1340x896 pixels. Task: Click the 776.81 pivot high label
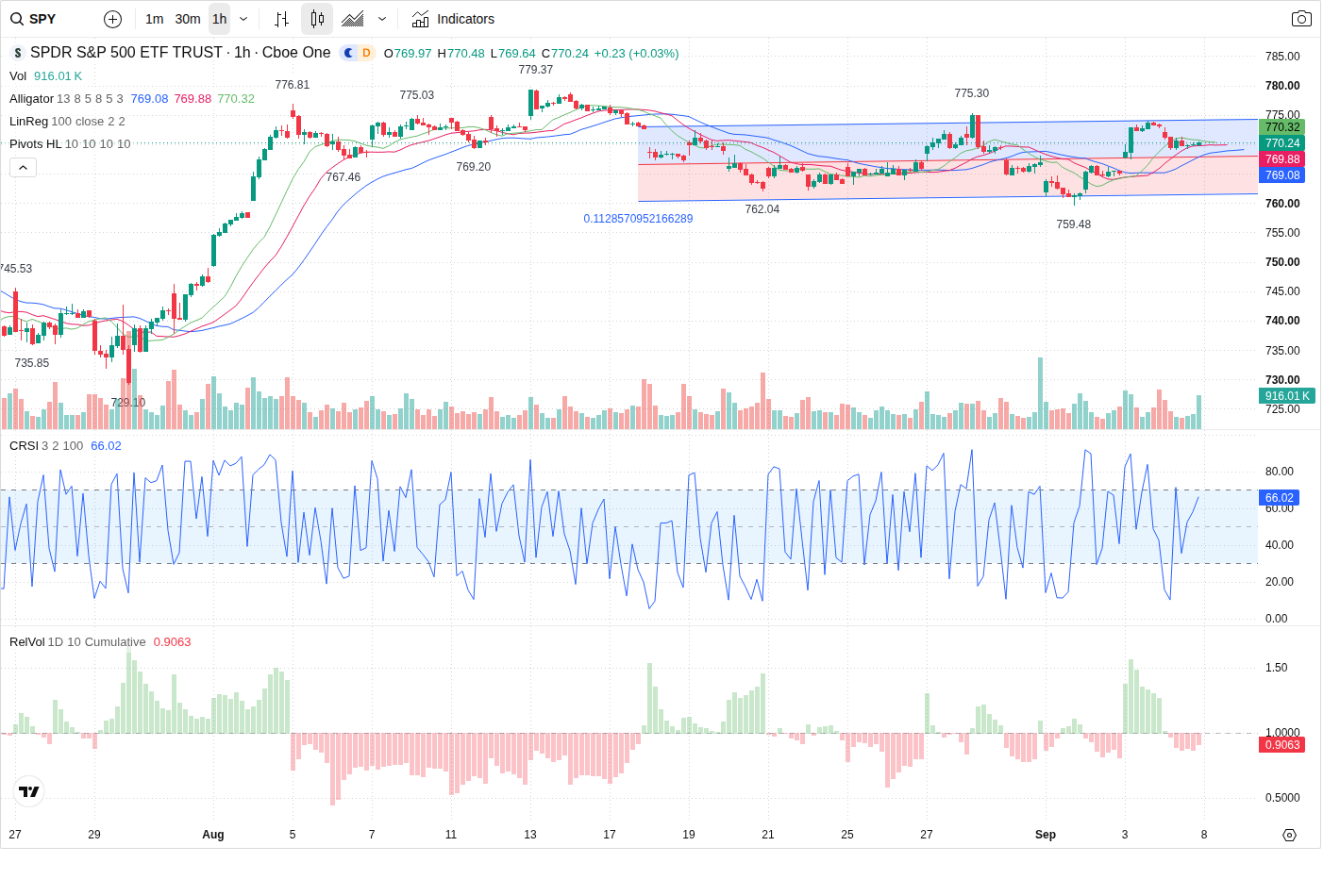[293, 85]
